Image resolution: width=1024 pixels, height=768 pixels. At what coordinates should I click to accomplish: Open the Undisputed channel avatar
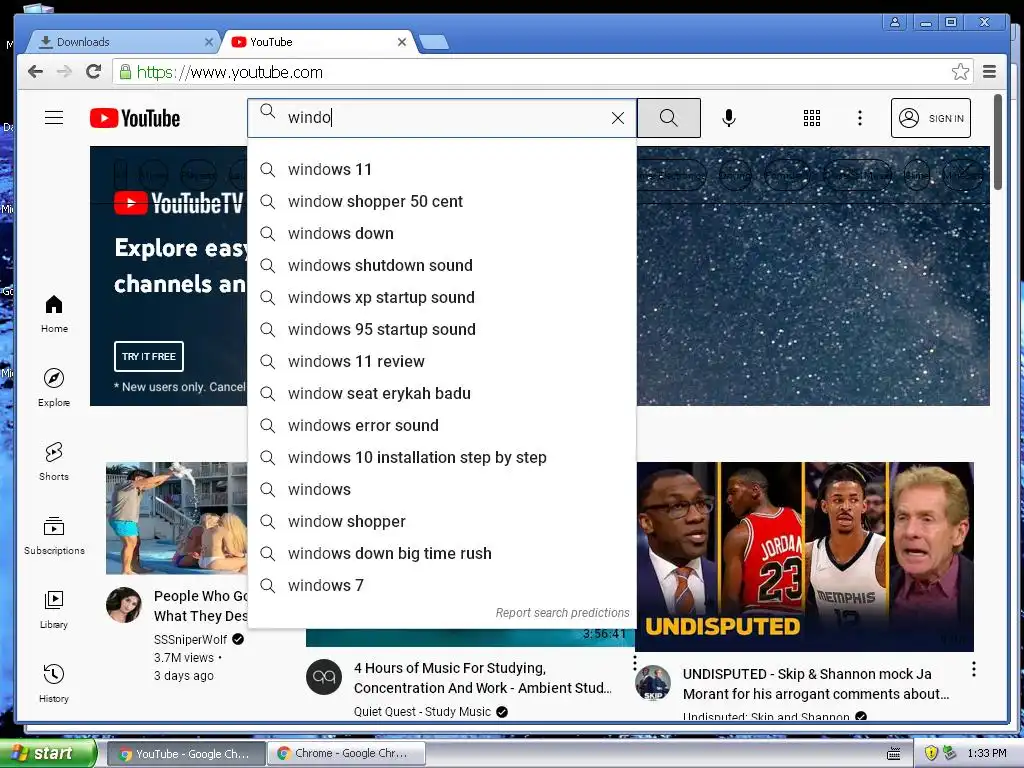653,682
